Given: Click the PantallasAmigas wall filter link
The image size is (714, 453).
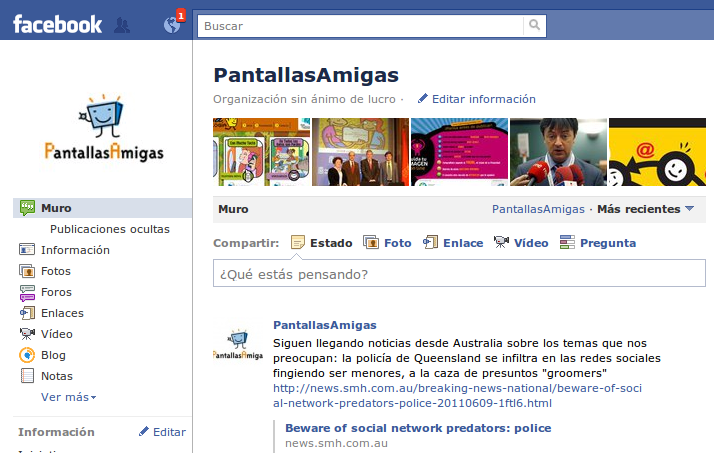Looking at the screenshot, I should click(x=538, y=209).
